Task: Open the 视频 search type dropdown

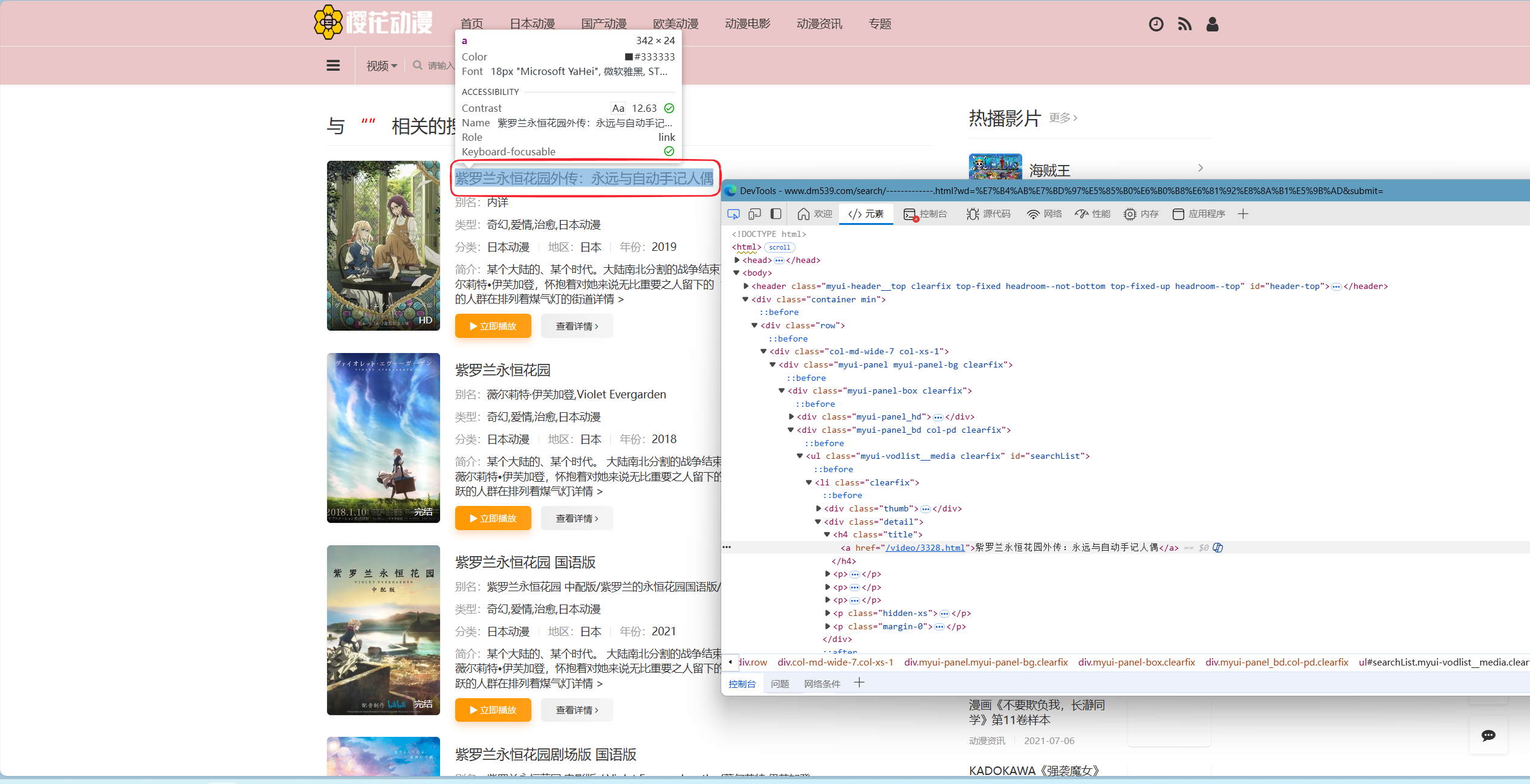Action: [x=381, y=65]
